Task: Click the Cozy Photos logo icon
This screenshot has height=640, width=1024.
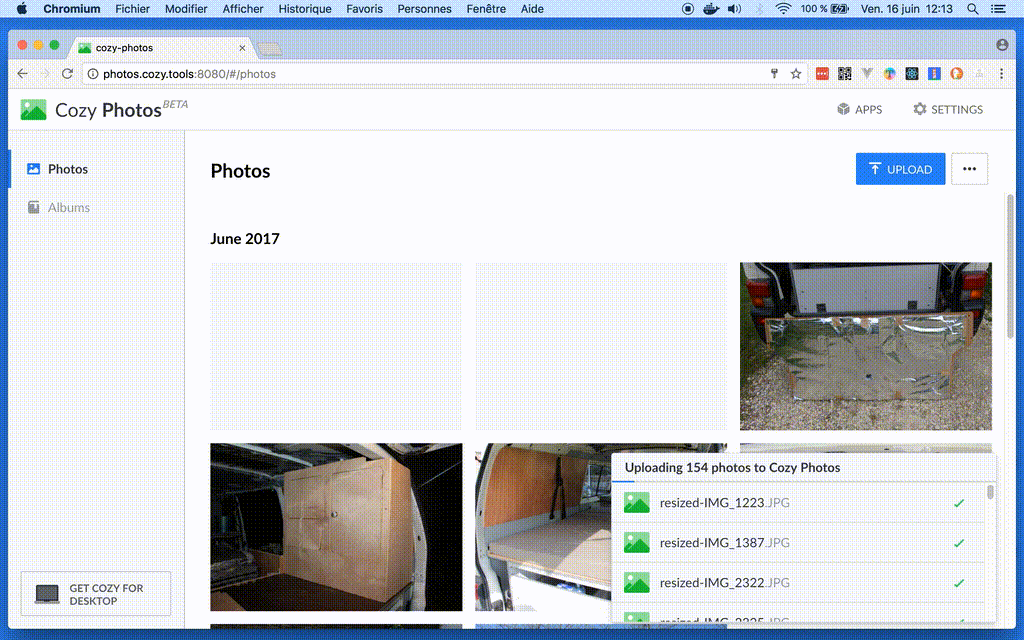Action: pos(33,110)
